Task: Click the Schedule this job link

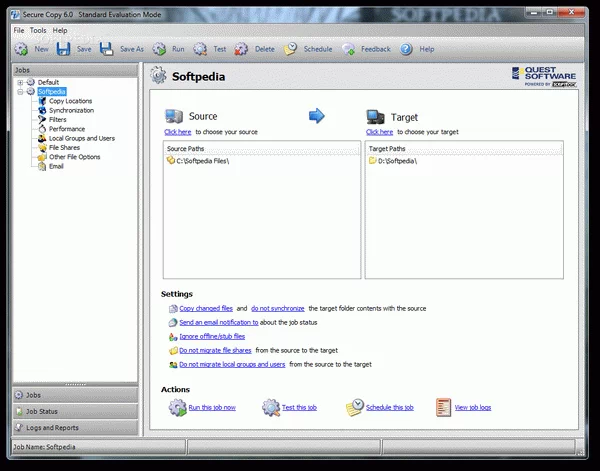Action: (x=390, y=407)
